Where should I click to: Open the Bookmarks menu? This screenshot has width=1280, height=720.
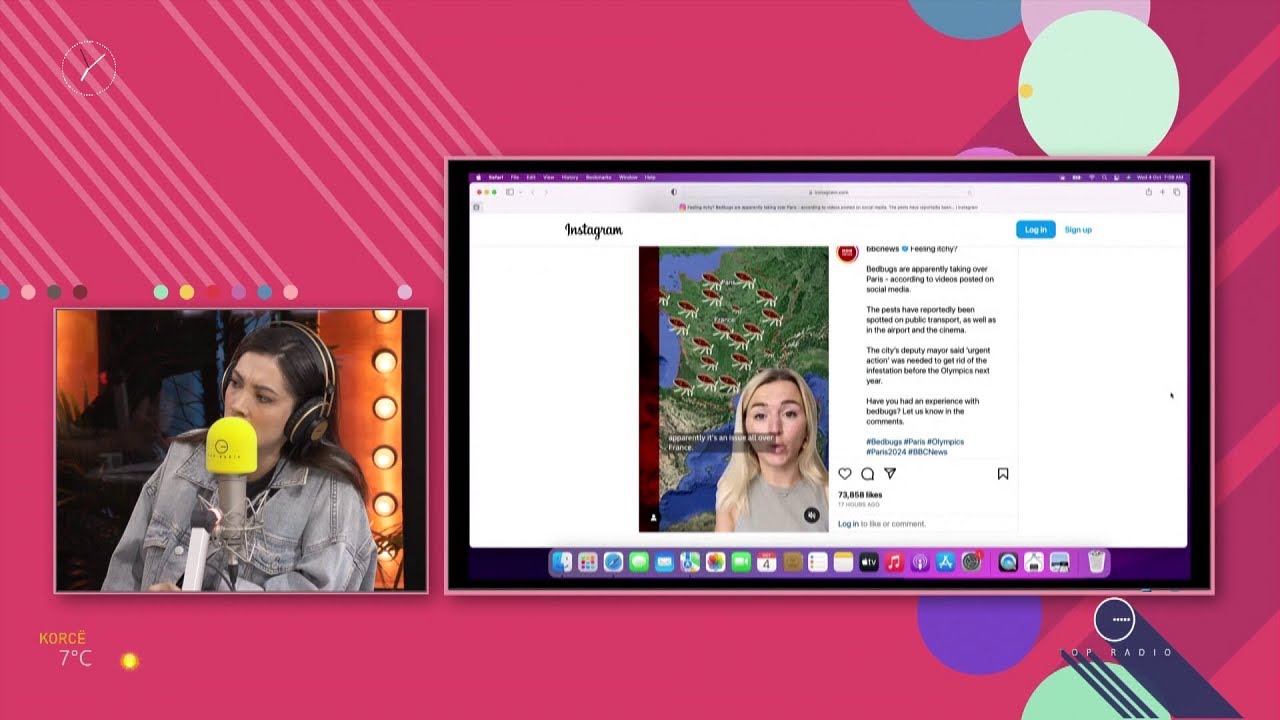(x=598, y=177)
